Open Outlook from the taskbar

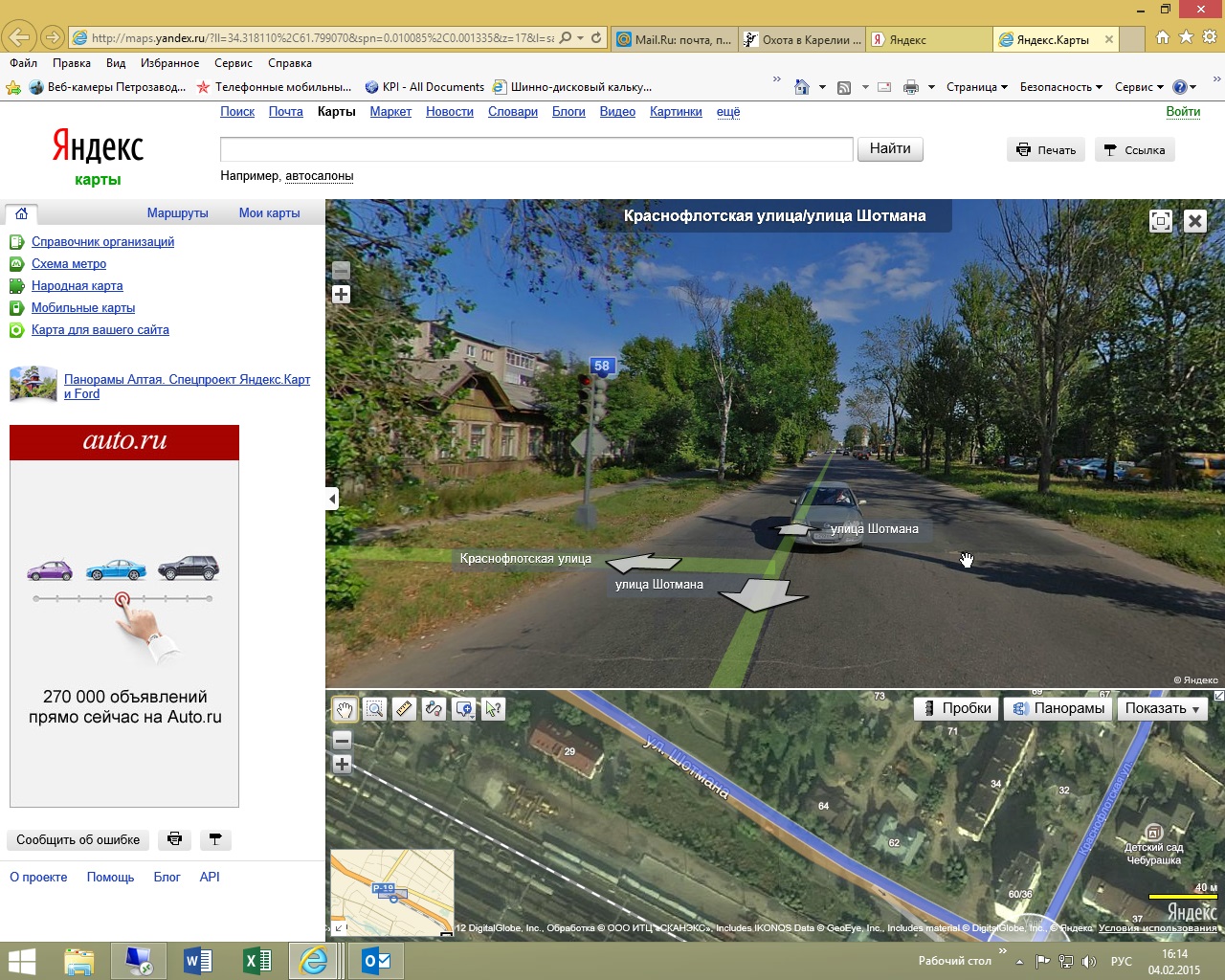(x=375, y=961)
